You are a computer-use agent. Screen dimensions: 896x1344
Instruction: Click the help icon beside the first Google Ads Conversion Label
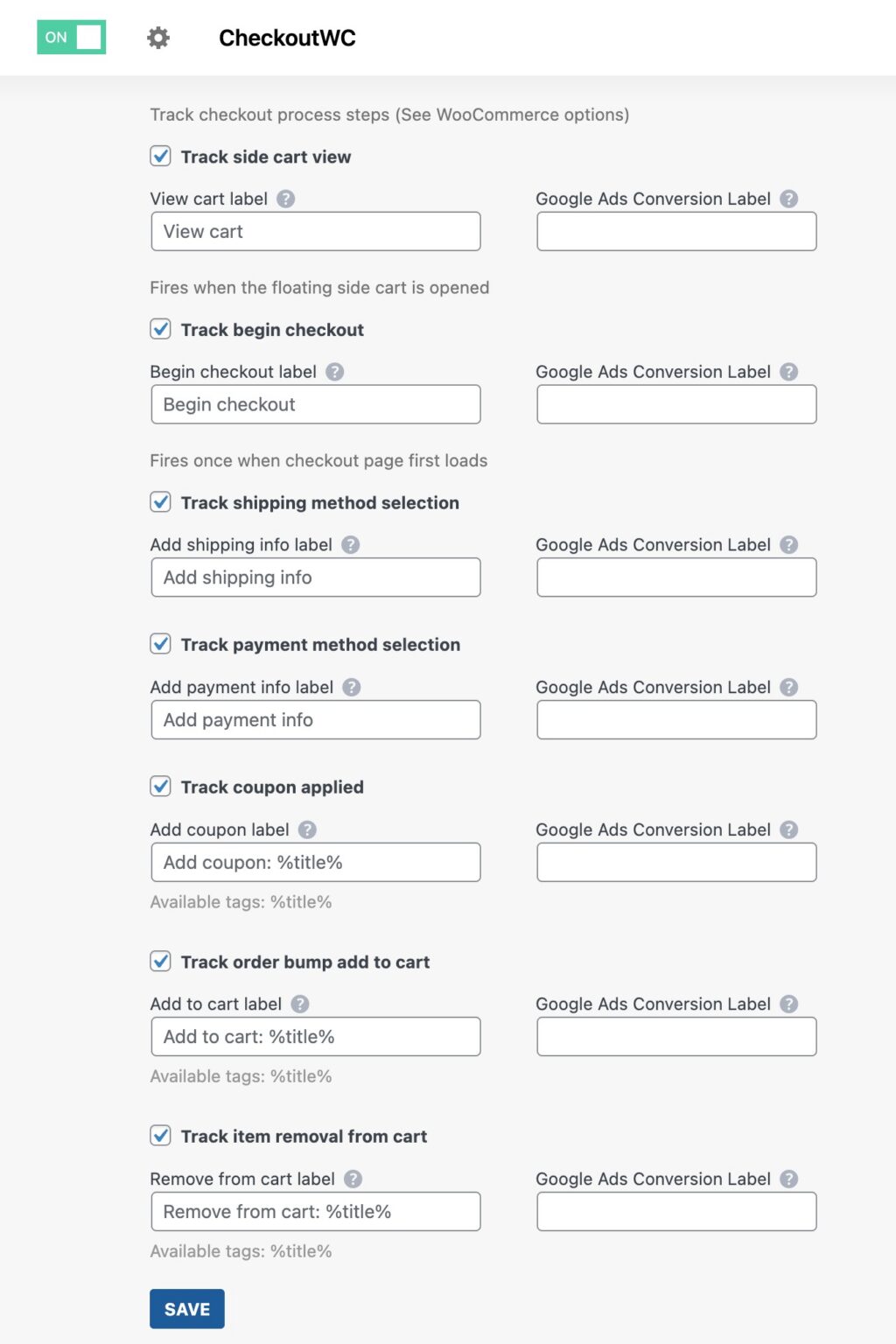point(790,199)
